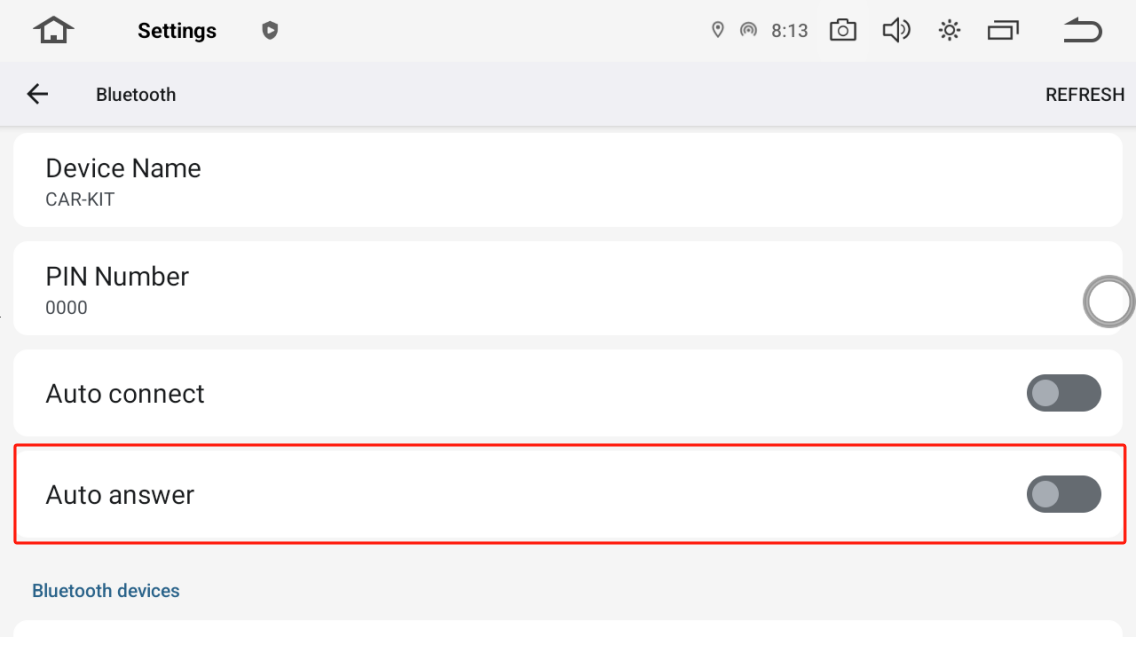Tap the hotspot signal status icon
This screenshot has width=1141, height=654.
click(x=748, y=31)
